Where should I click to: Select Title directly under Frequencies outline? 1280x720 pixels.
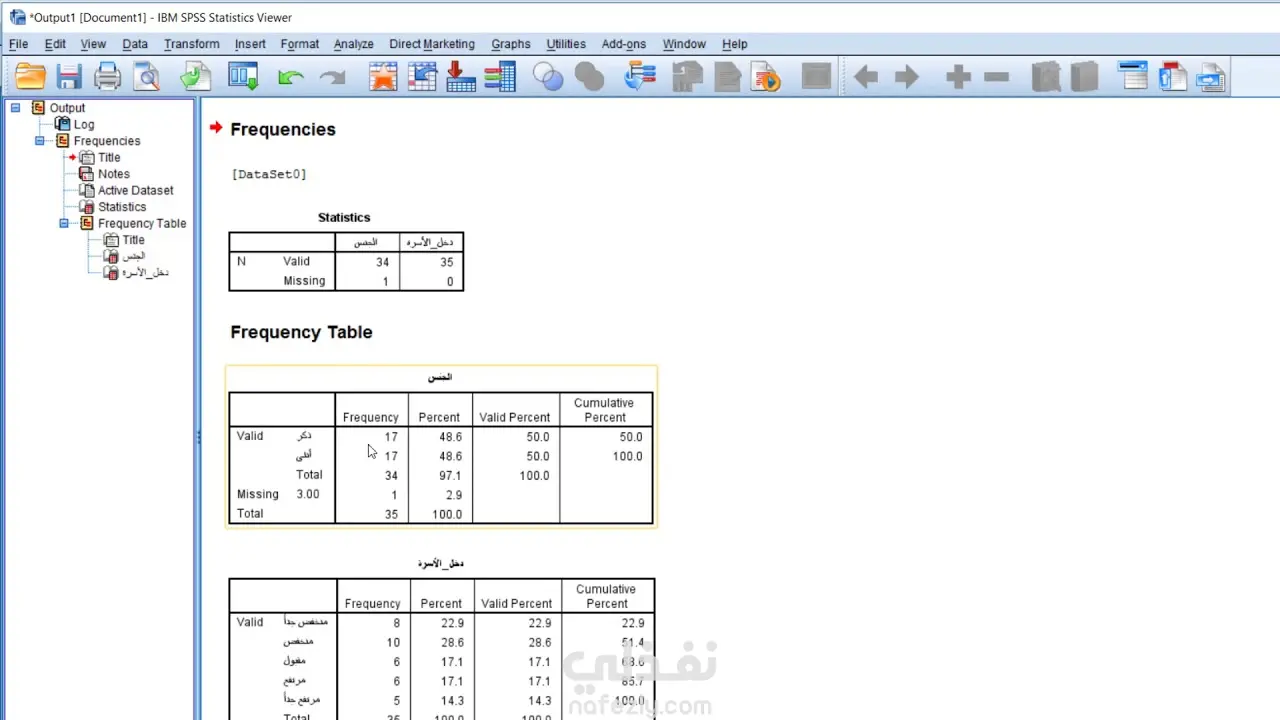click(x=109, y=158)
